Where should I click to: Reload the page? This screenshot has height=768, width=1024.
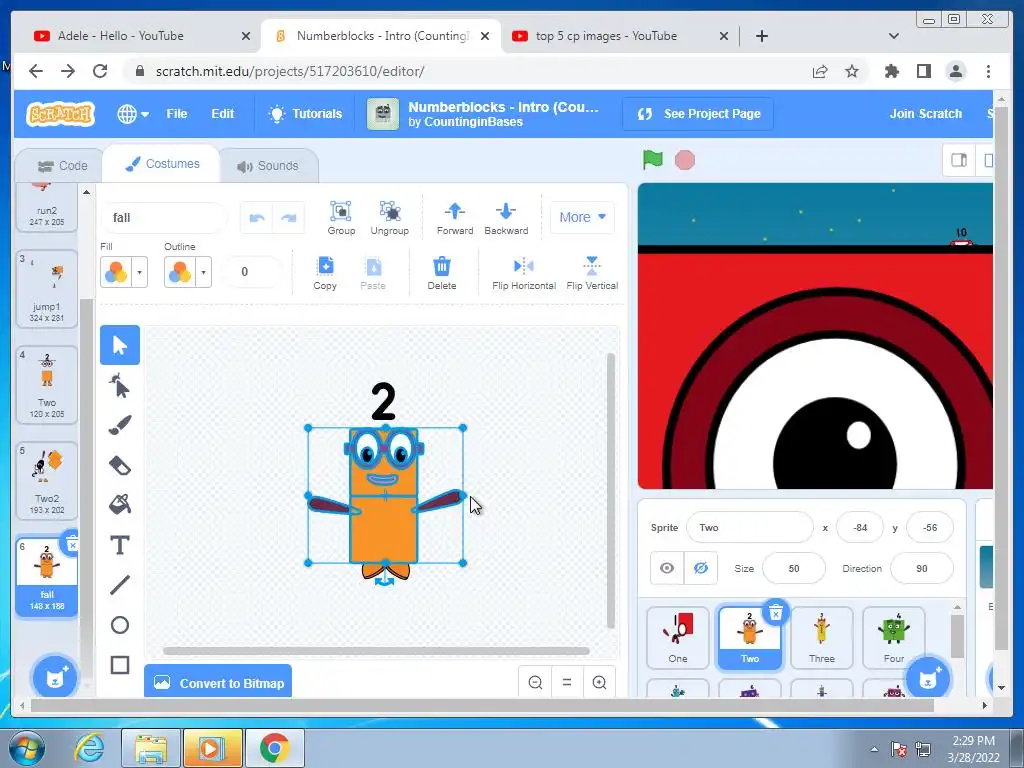point(100,71)
